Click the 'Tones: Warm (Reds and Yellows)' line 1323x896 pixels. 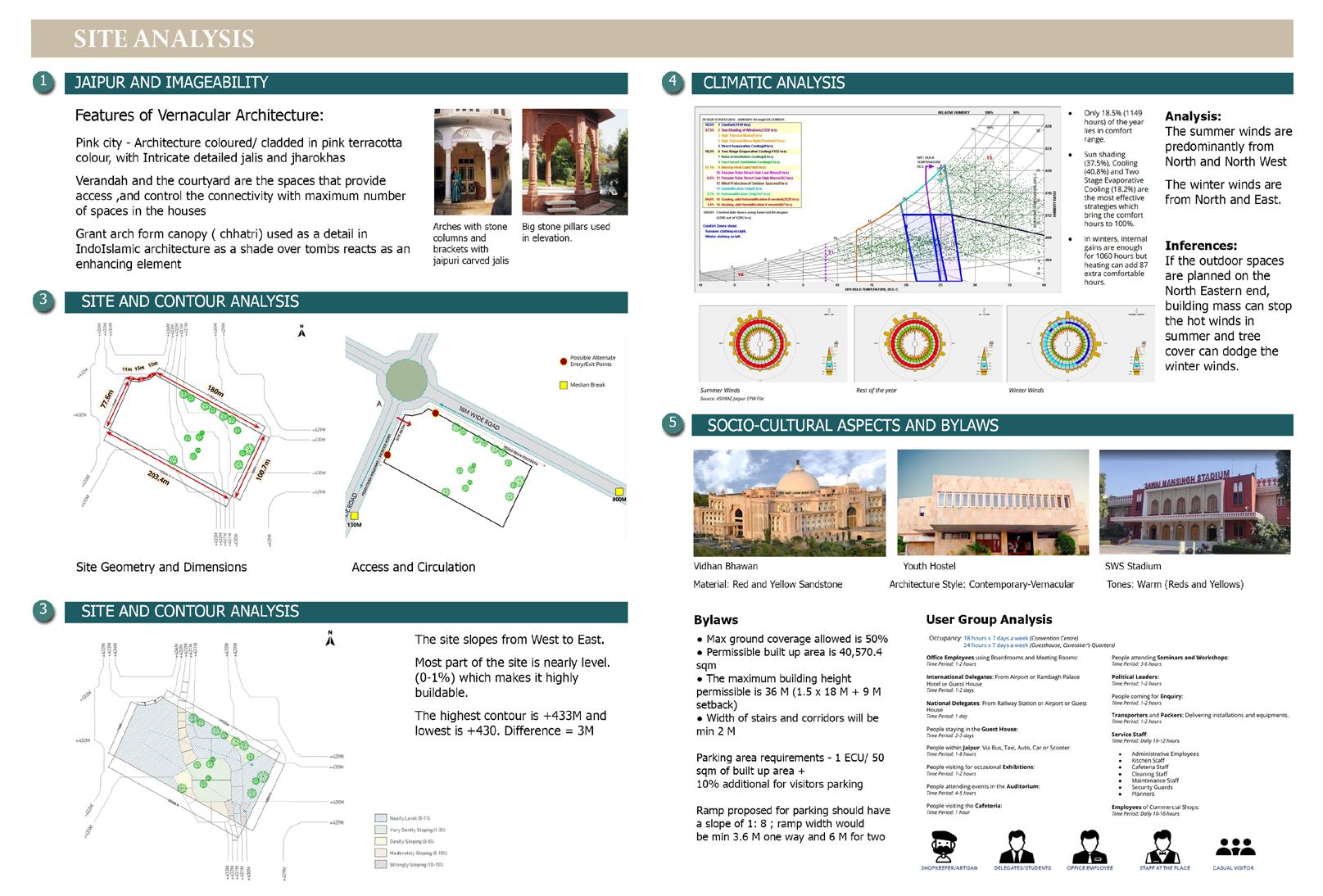[1175, 585]
